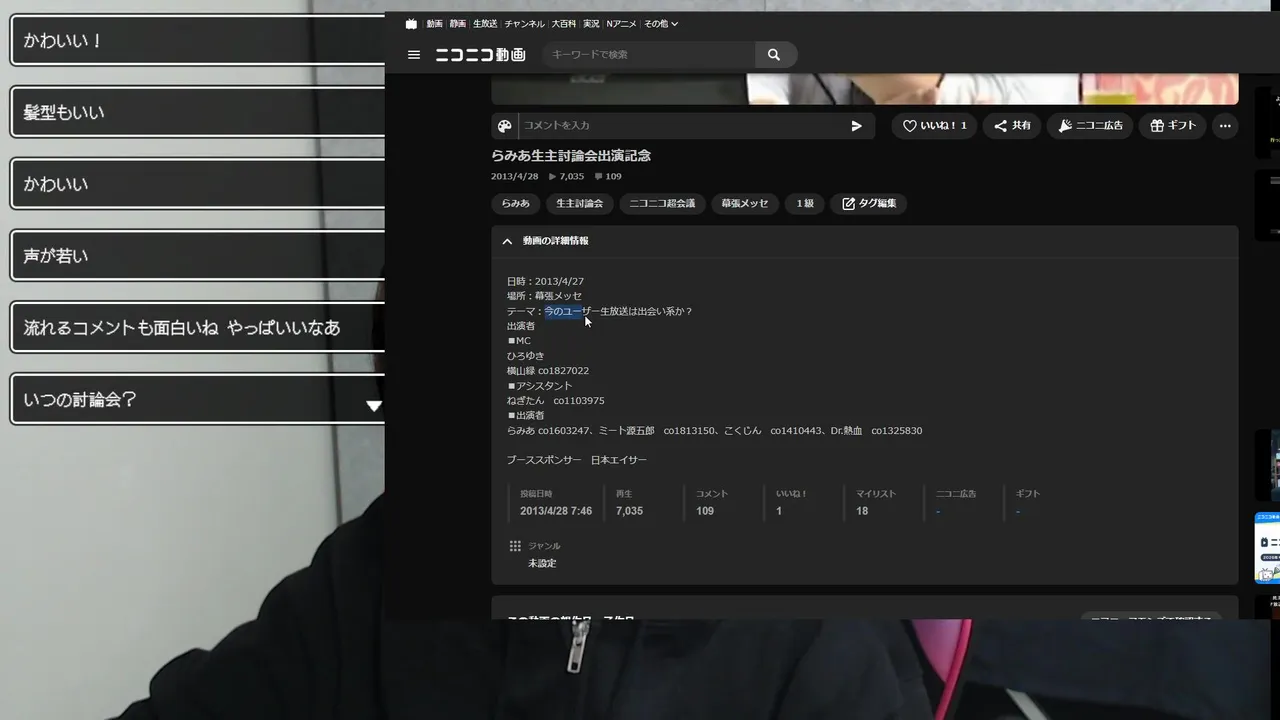
Task: Click the 共有 share button
Action: pos(1012,126)
